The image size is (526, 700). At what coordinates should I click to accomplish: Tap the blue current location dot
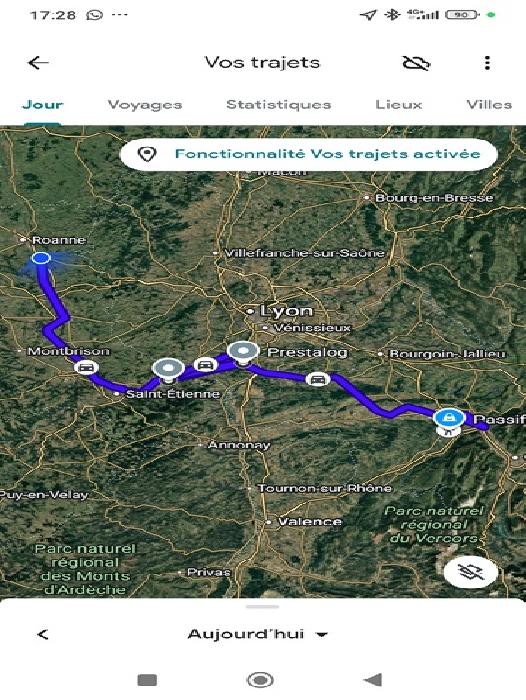coord(41,258)
